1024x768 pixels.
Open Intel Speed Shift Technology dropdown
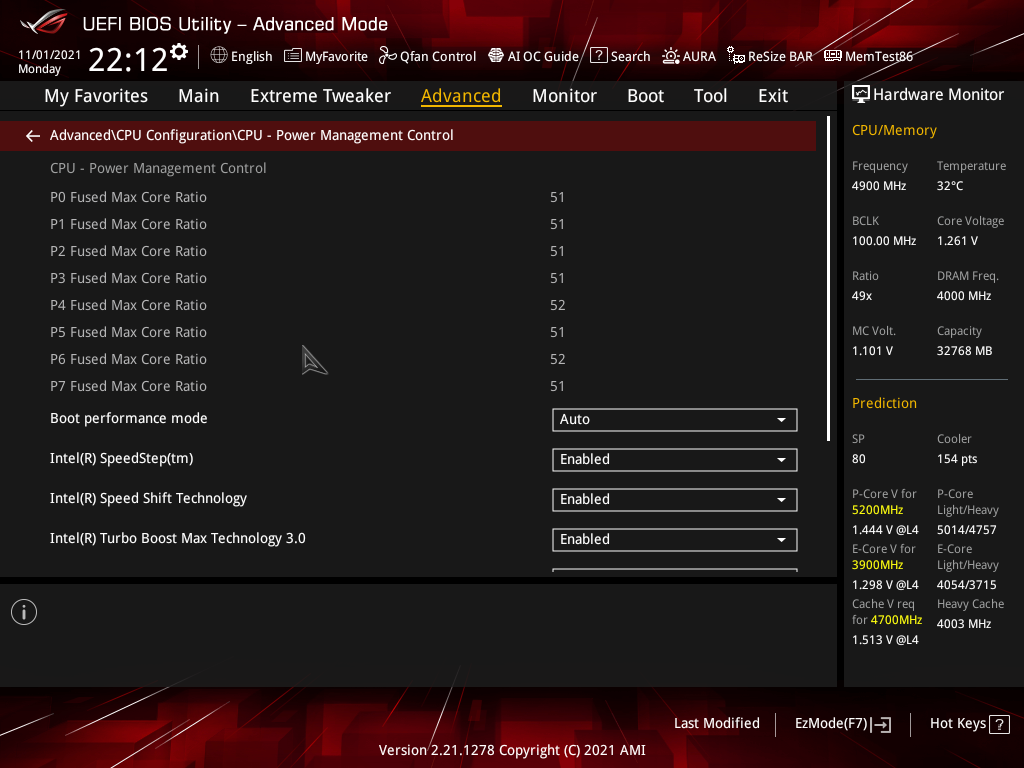click(x=675, y=499)
